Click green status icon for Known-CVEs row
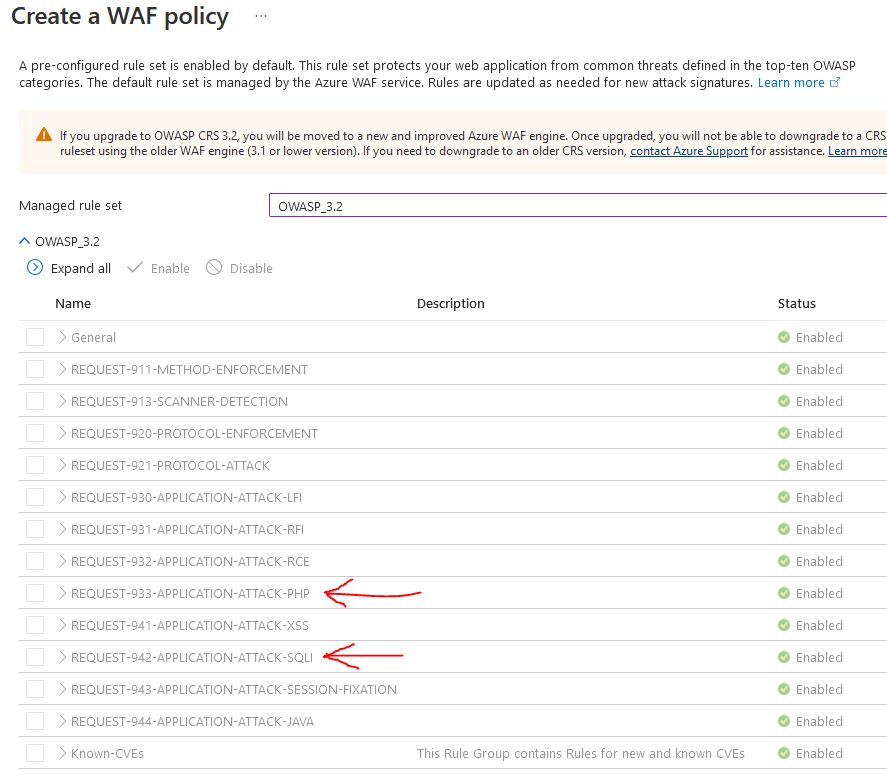The height and width of the screenshot is (779, 887). (784, 753)
